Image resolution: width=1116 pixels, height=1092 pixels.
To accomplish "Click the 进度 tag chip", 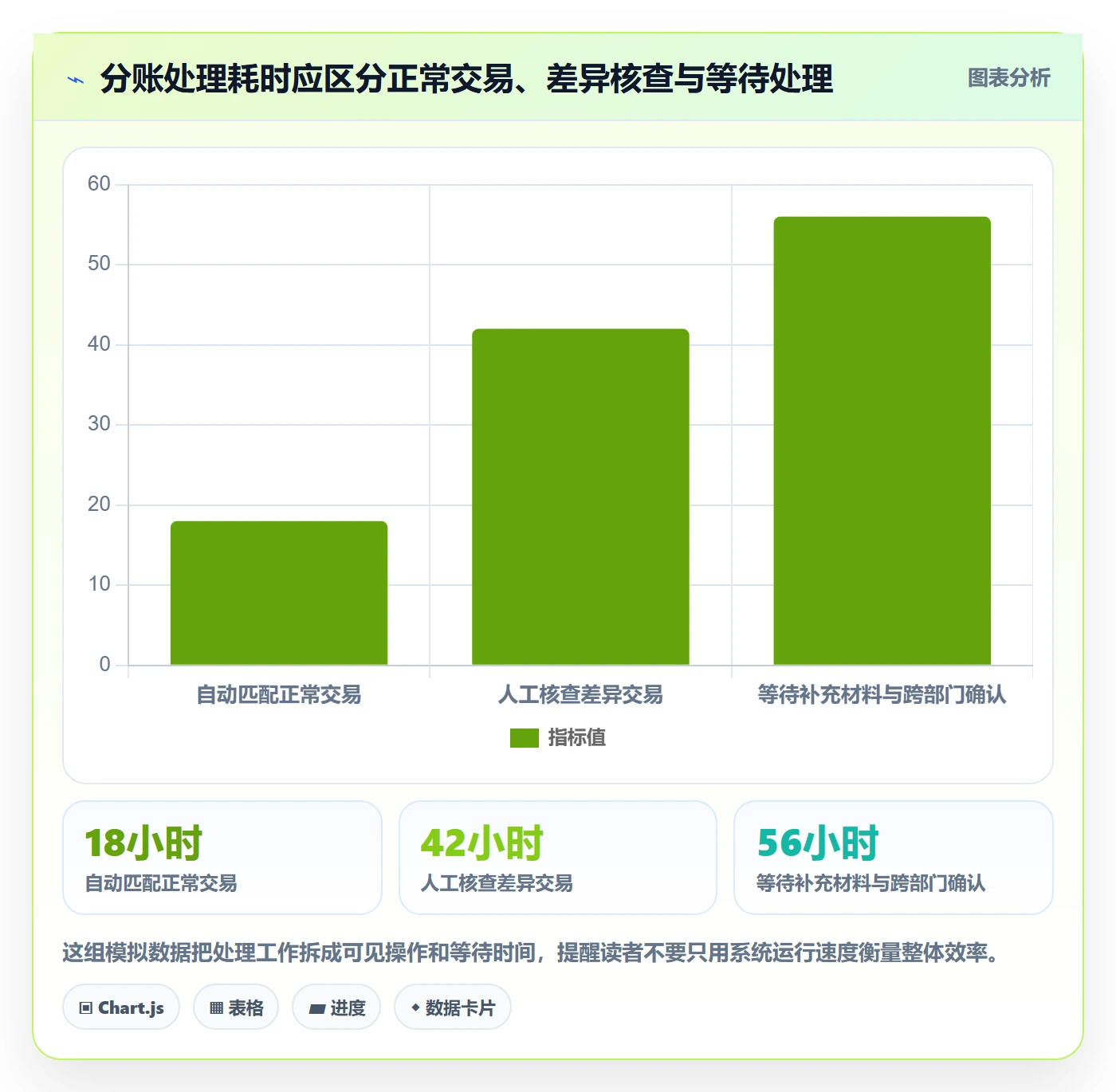I will (336, 1008).
